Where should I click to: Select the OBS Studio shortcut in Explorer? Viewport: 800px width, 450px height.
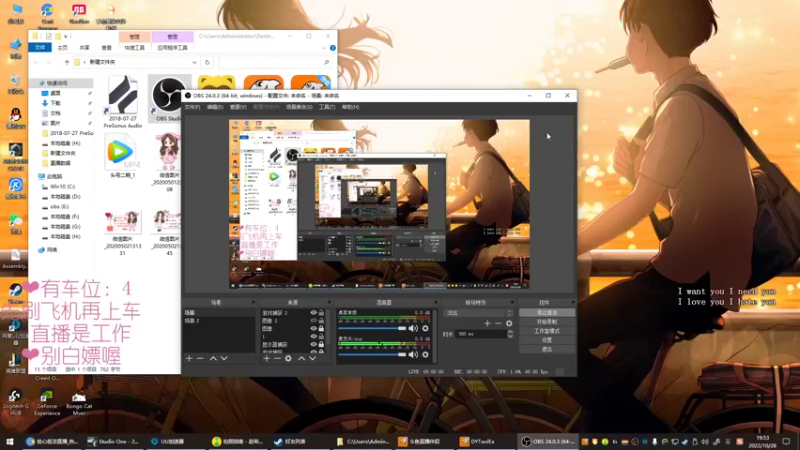click(169, 98)
